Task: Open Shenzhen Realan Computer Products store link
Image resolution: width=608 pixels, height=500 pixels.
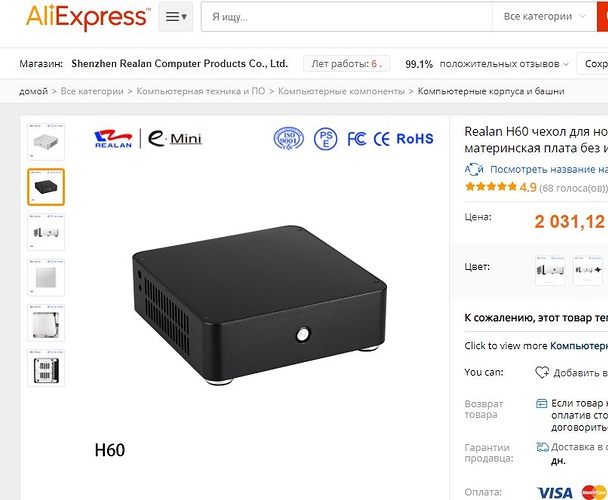Action: [x=180, y=64]
